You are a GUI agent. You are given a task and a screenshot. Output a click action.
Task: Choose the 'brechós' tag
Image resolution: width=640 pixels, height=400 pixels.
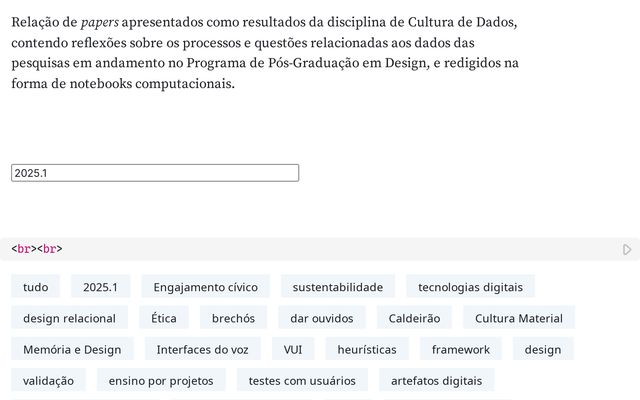click(233, 318)
